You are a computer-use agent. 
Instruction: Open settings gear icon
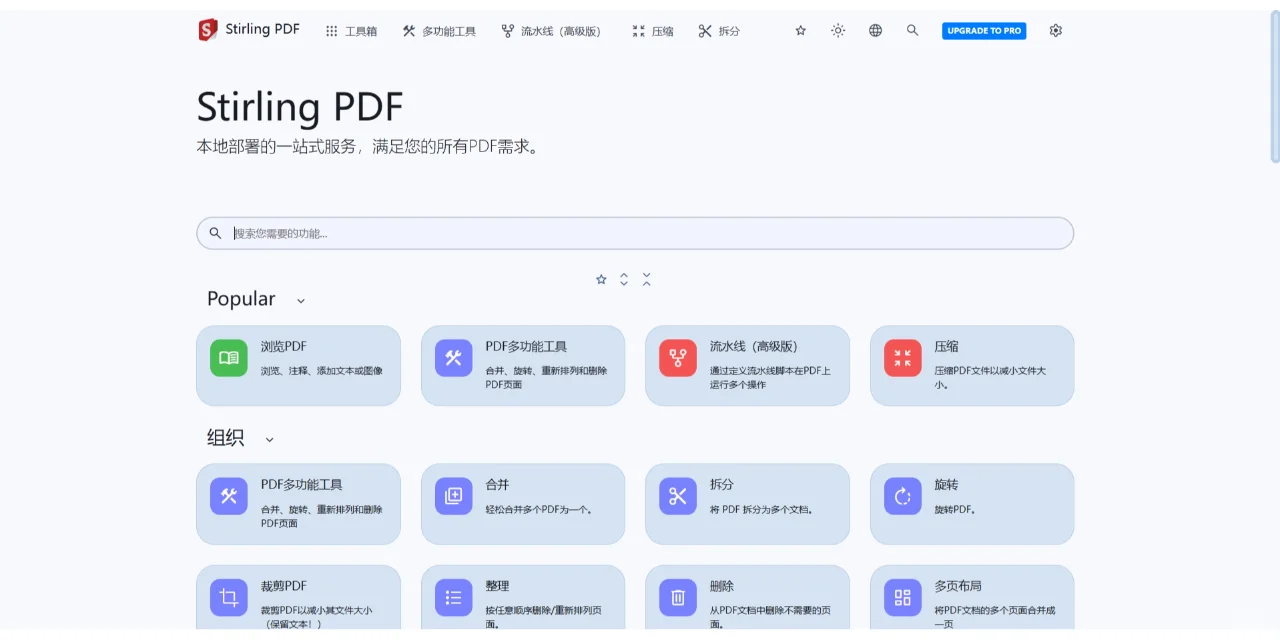click(x=1056, y=31)
